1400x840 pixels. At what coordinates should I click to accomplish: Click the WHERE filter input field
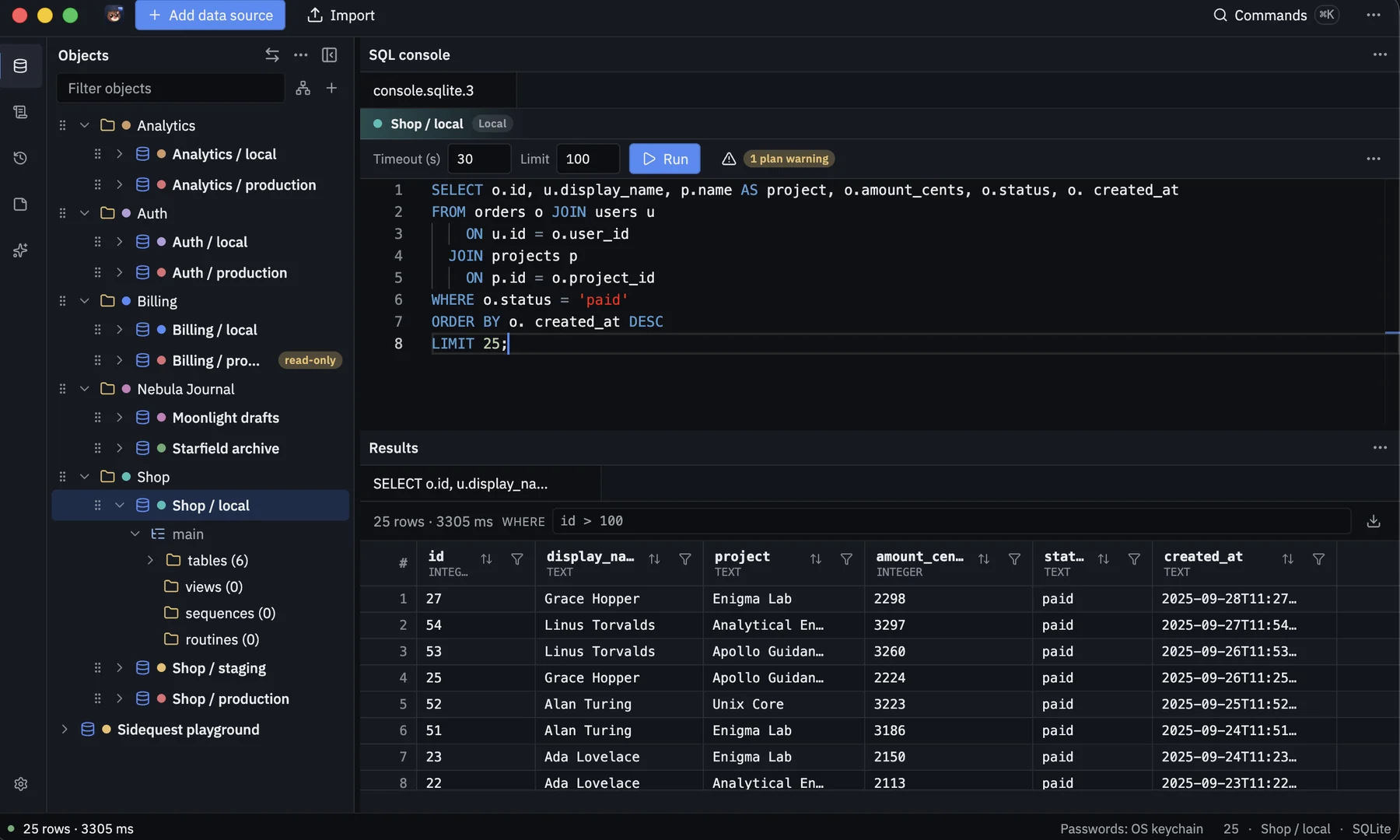pyautogui.click(x=952, y=521)
